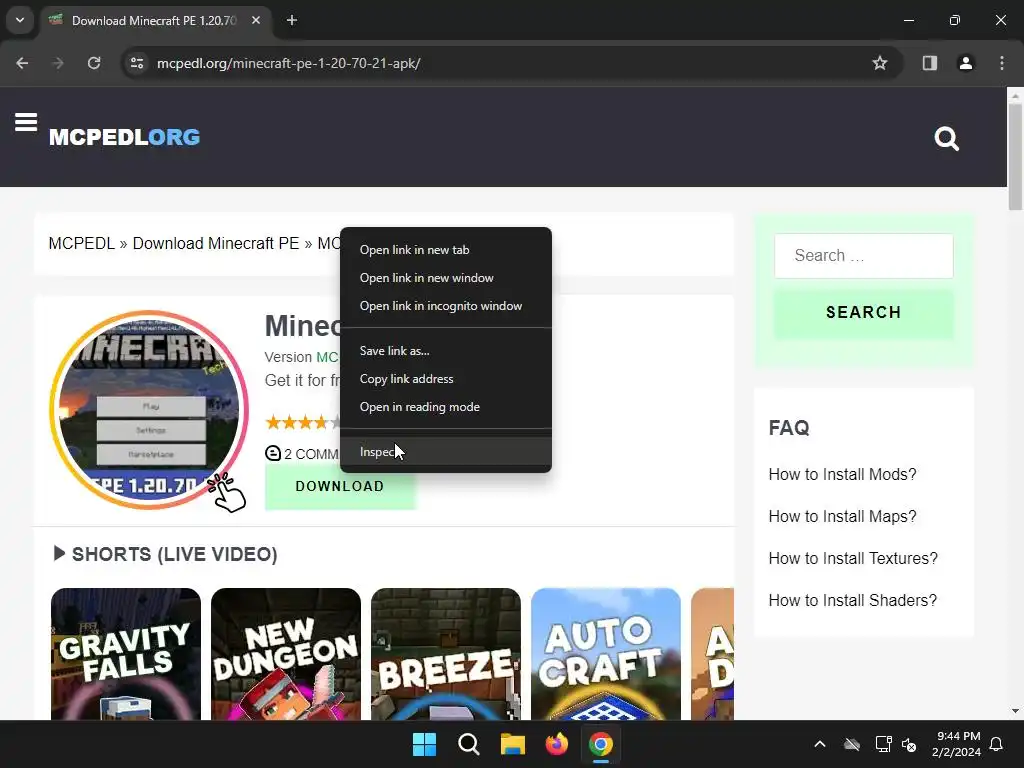Go back to the previous page
Screen dimensions: 1024x768
[22, 63]
